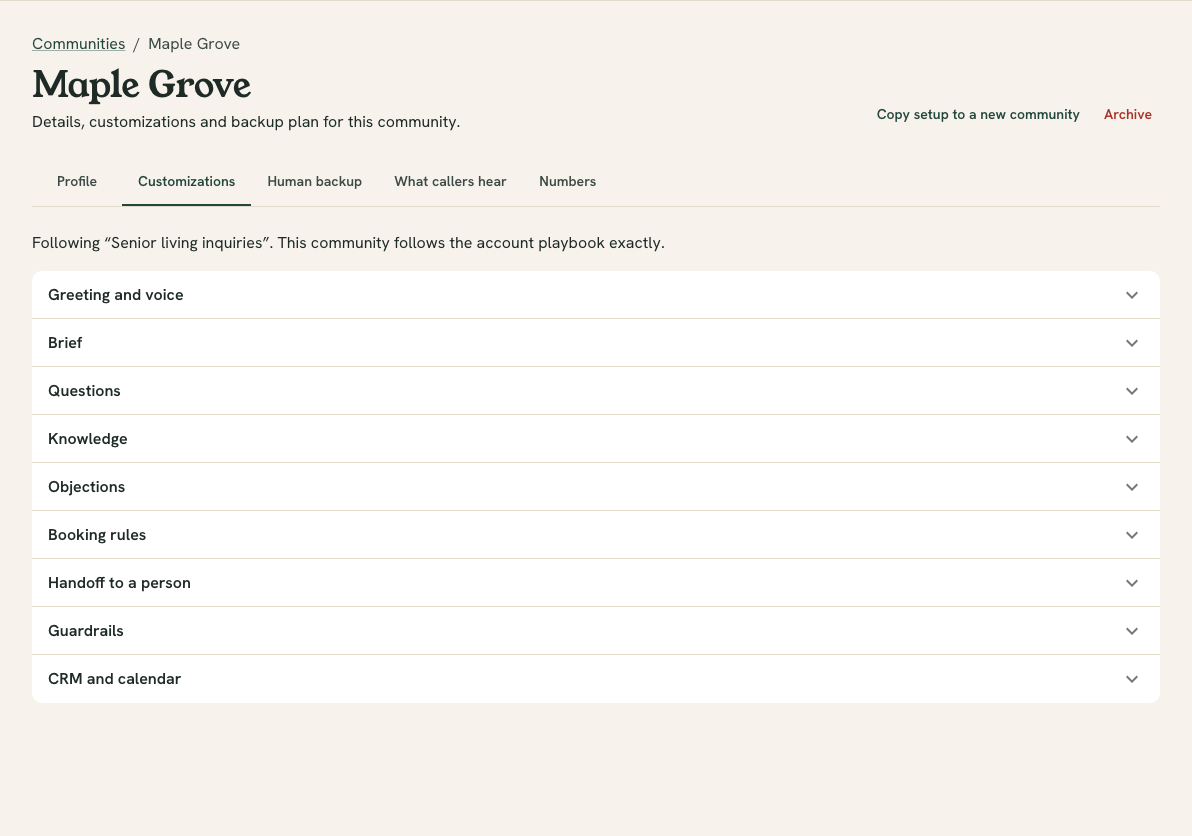Click the Objections row chevron icon

click(1132, 487)
